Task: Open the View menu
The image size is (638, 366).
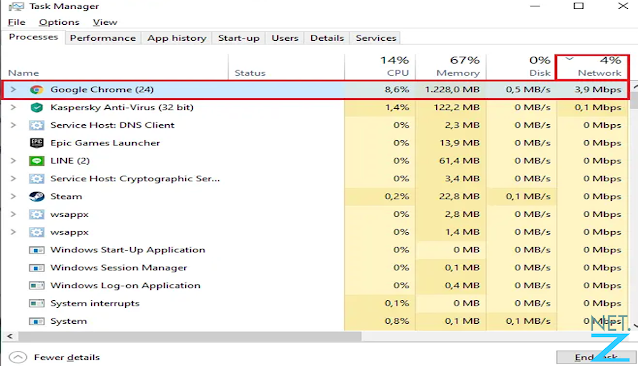Action: pos(105,22)
